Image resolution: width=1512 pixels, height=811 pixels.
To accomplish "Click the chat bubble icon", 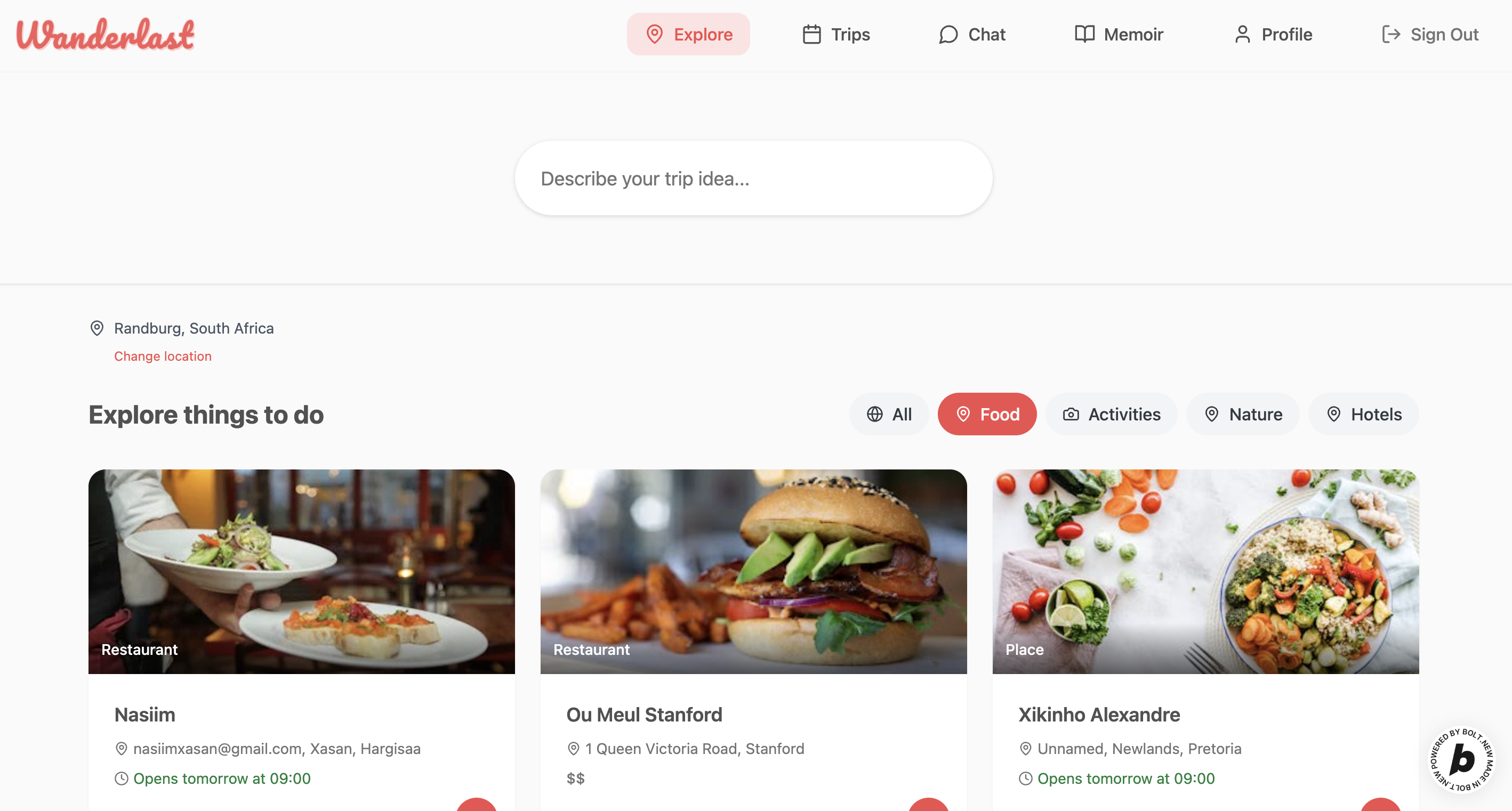I will pos(948,34).
